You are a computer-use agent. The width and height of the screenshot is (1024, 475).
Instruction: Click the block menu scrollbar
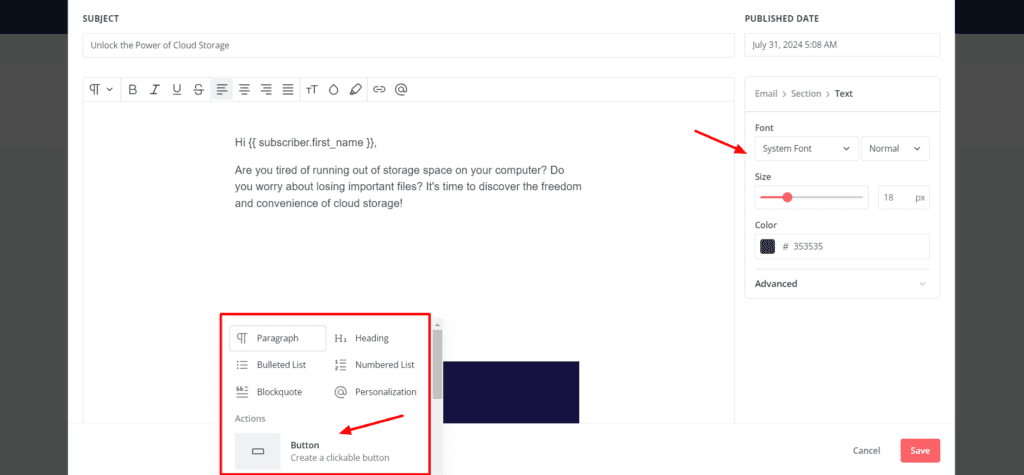click(x=438, y=365)
